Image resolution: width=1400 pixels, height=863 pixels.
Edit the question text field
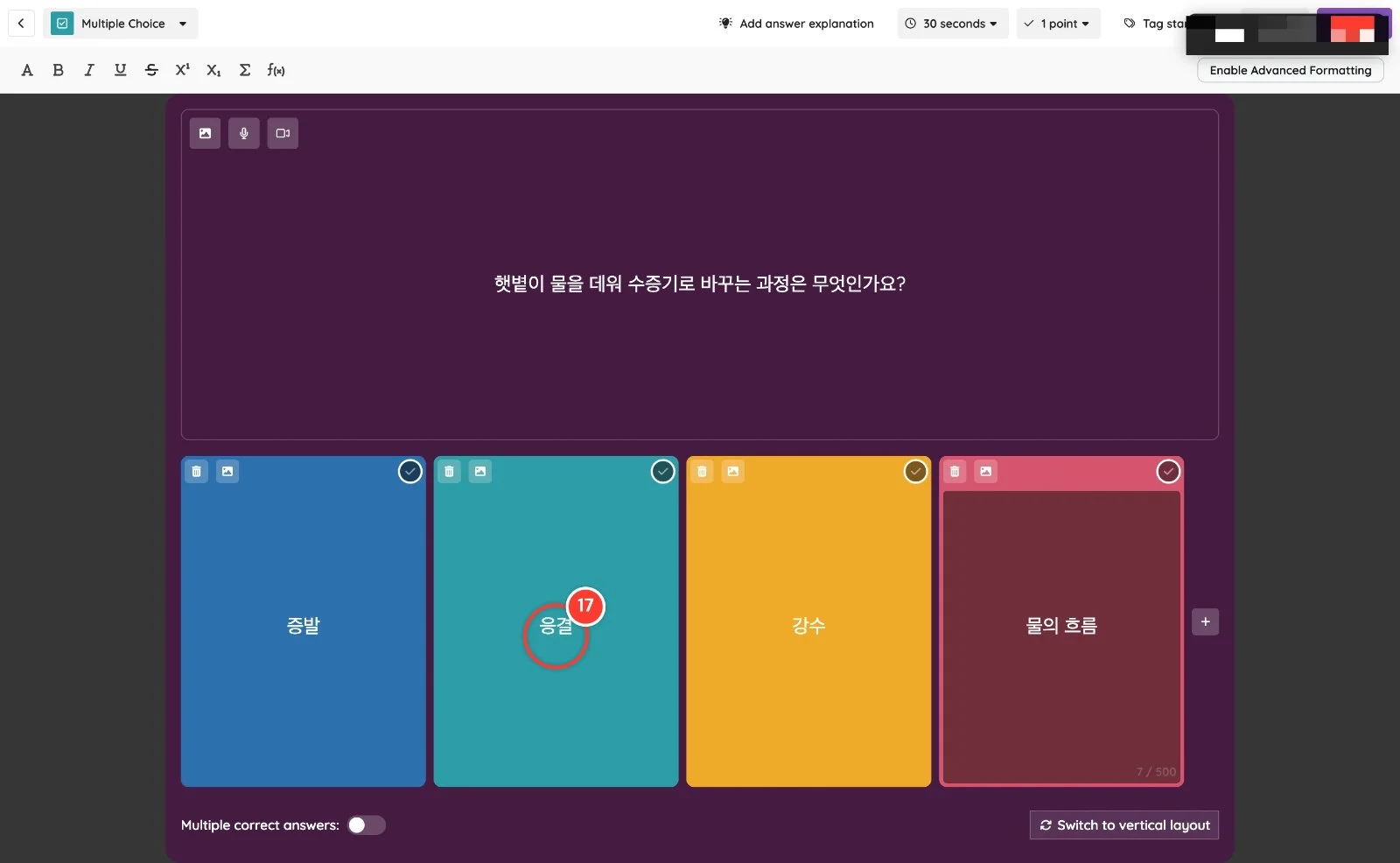700,284
